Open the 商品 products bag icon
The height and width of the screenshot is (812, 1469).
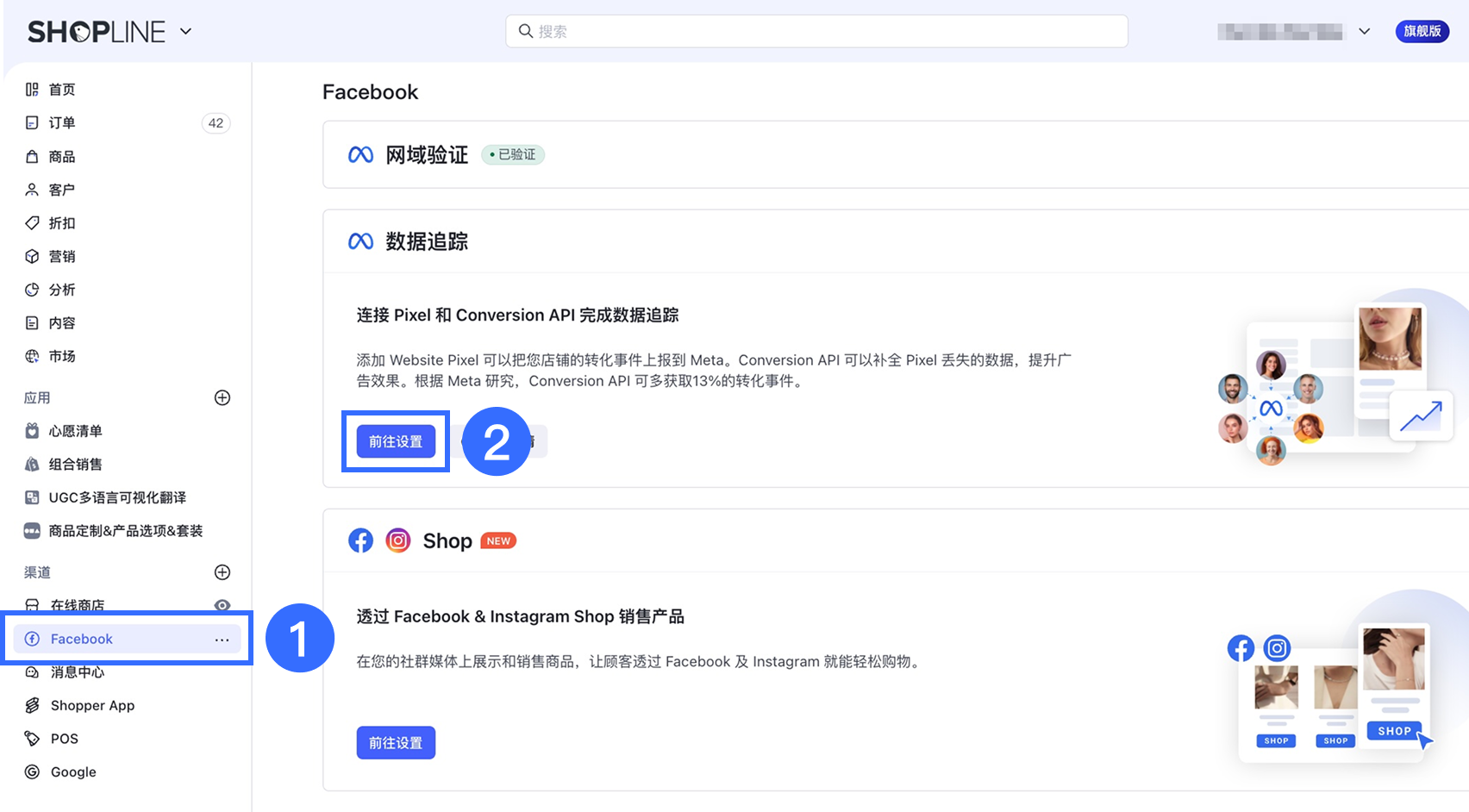tap(32, 156)
